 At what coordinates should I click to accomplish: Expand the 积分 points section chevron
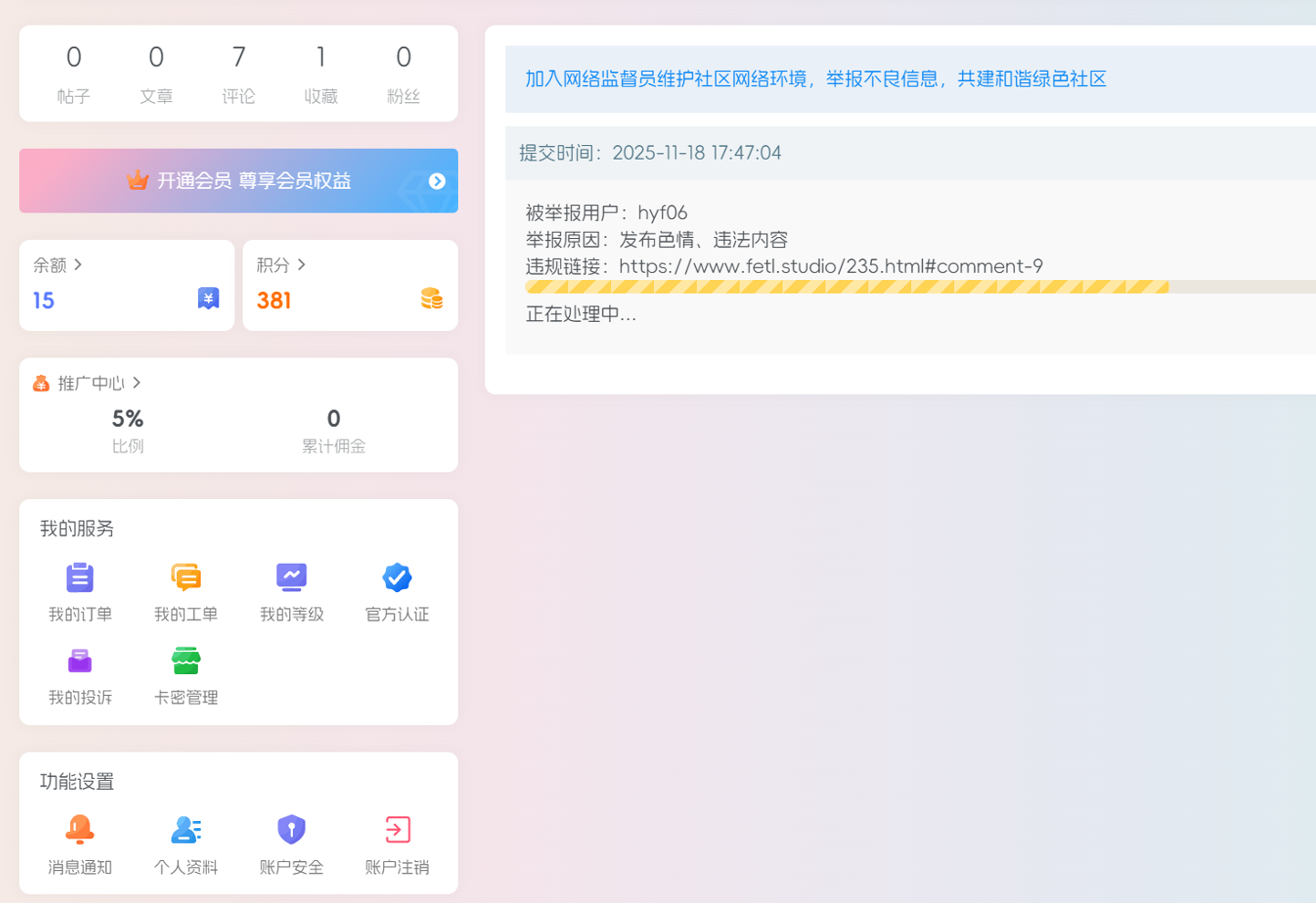304,265
